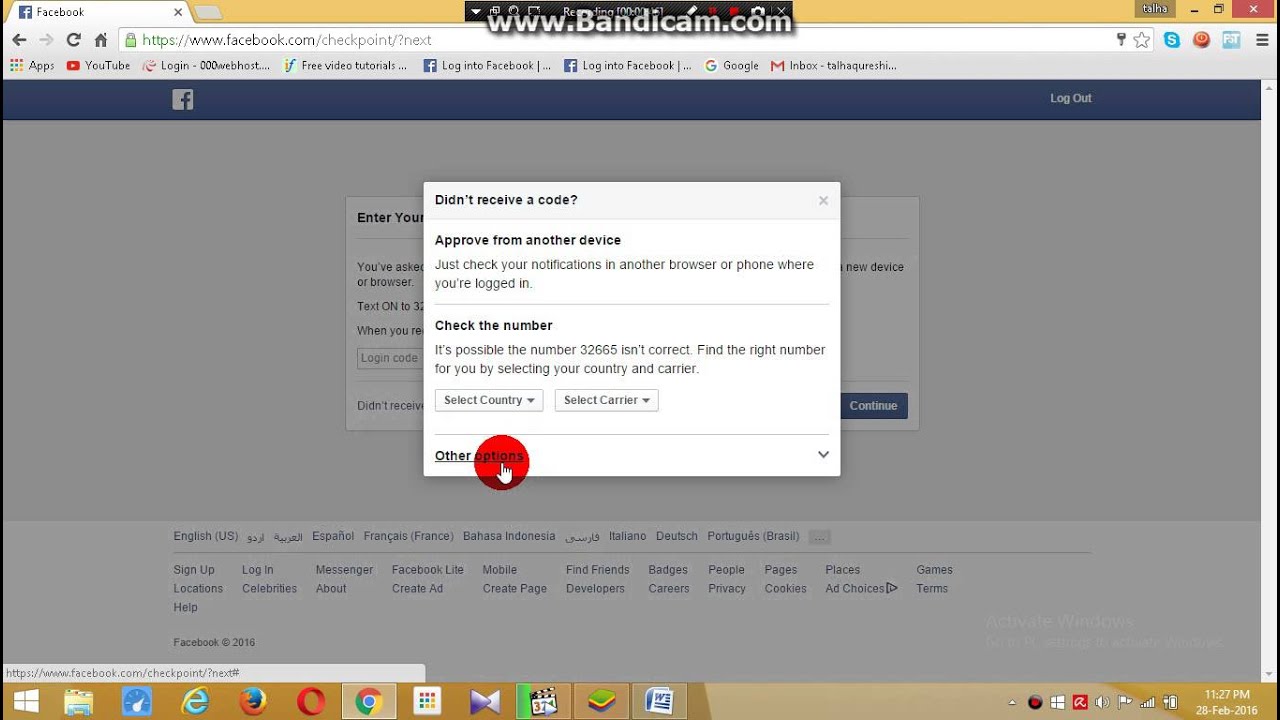
Task: Launch Internet Explorer from the taskbar
Action: point(195,702)
